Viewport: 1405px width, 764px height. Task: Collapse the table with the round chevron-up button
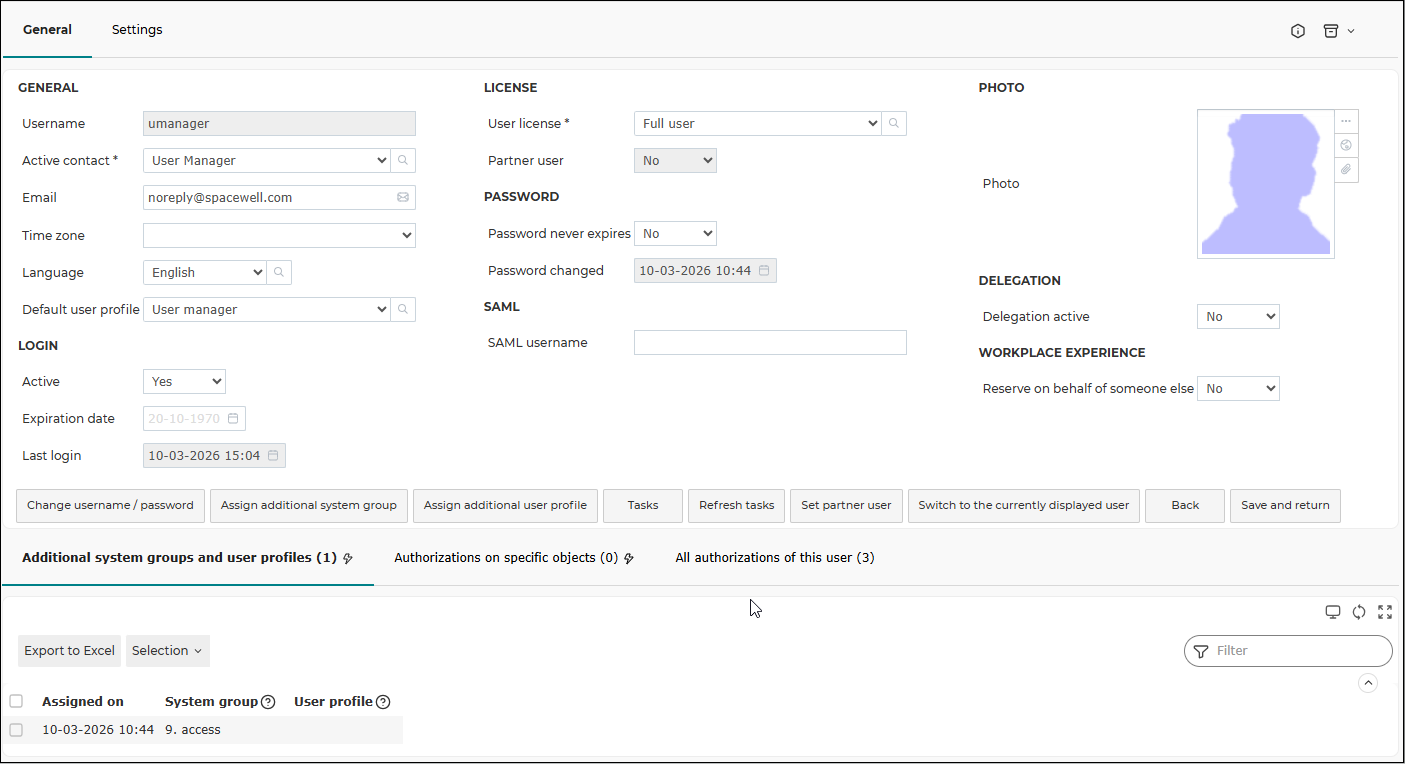coord(1368,683)
